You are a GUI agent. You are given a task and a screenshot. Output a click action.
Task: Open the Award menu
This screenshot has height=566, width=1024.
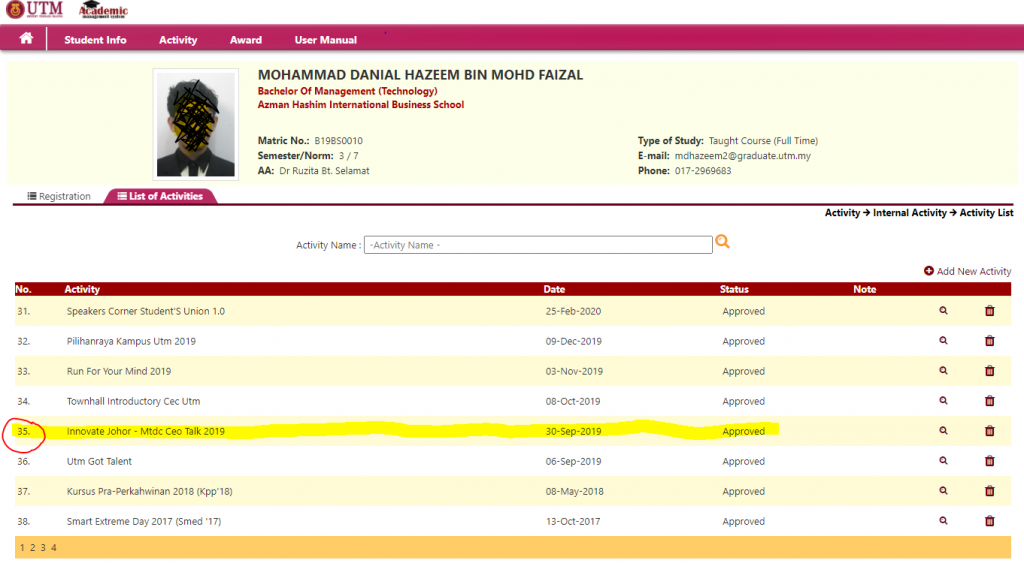tap(246, 40)
